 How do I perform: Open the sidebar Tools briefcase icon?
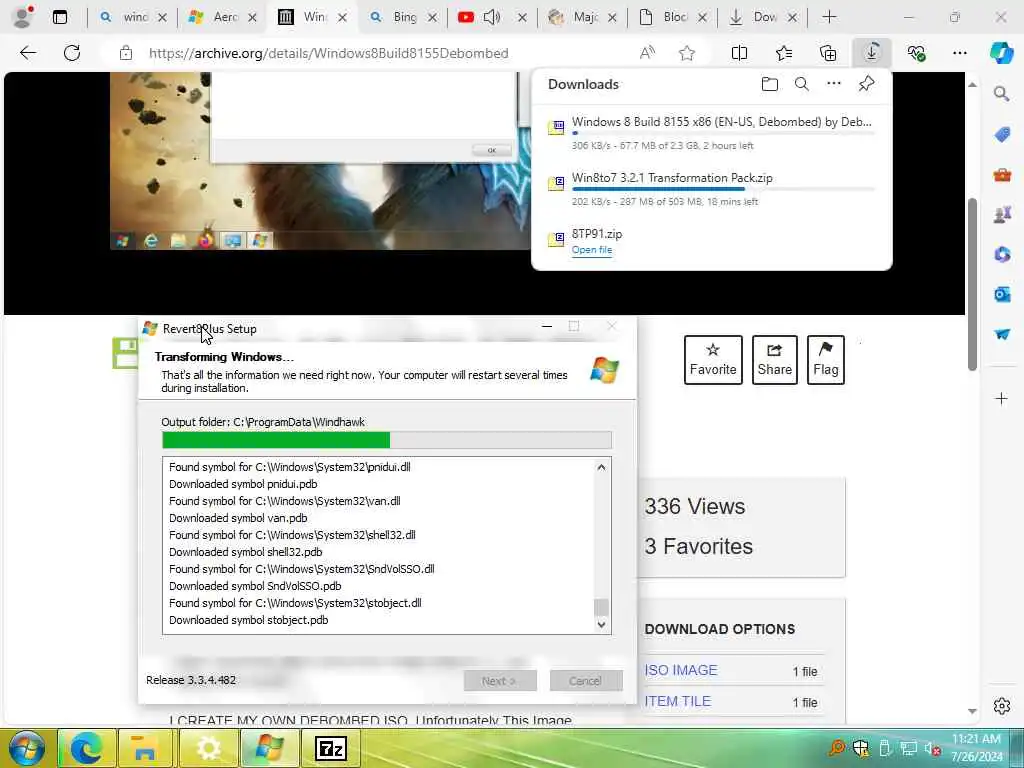coord(1002,174)
